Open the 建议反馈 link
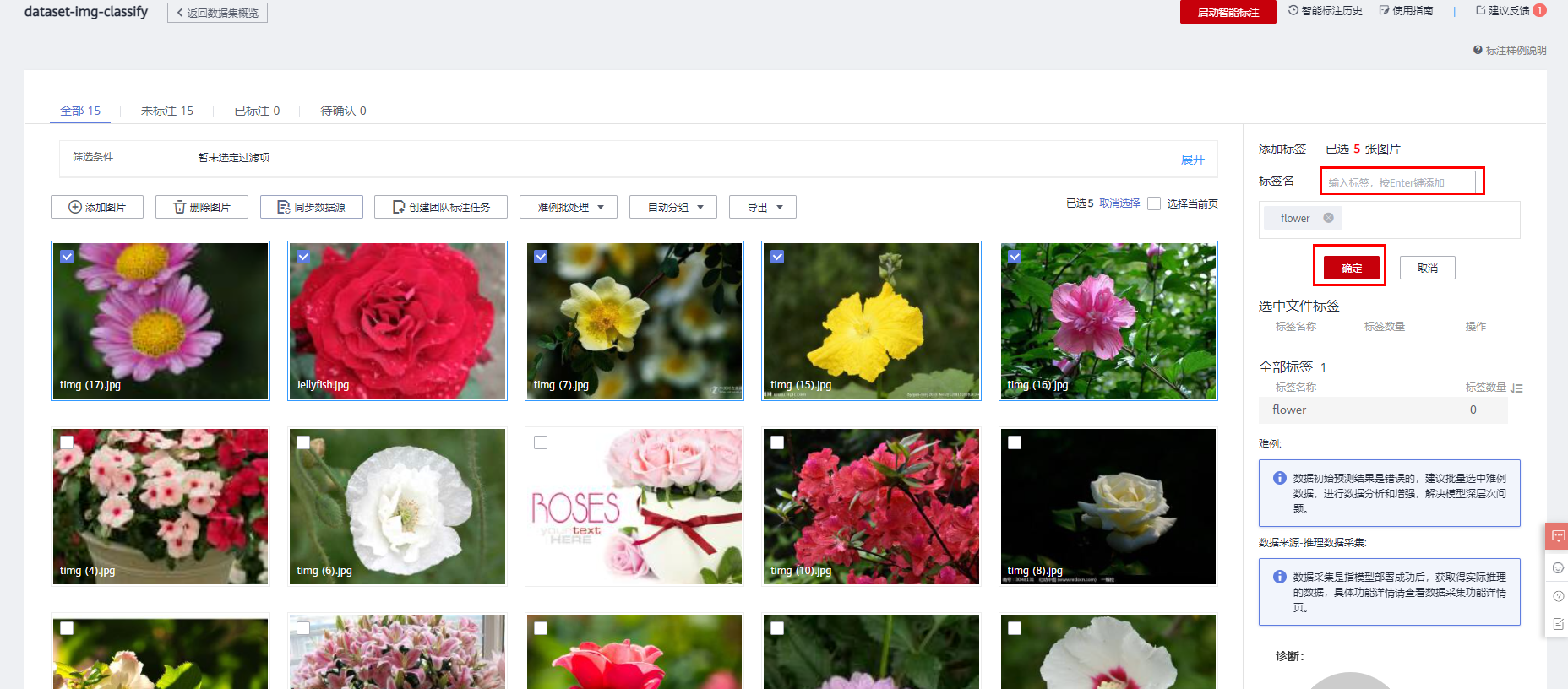 pos(1502,11)
